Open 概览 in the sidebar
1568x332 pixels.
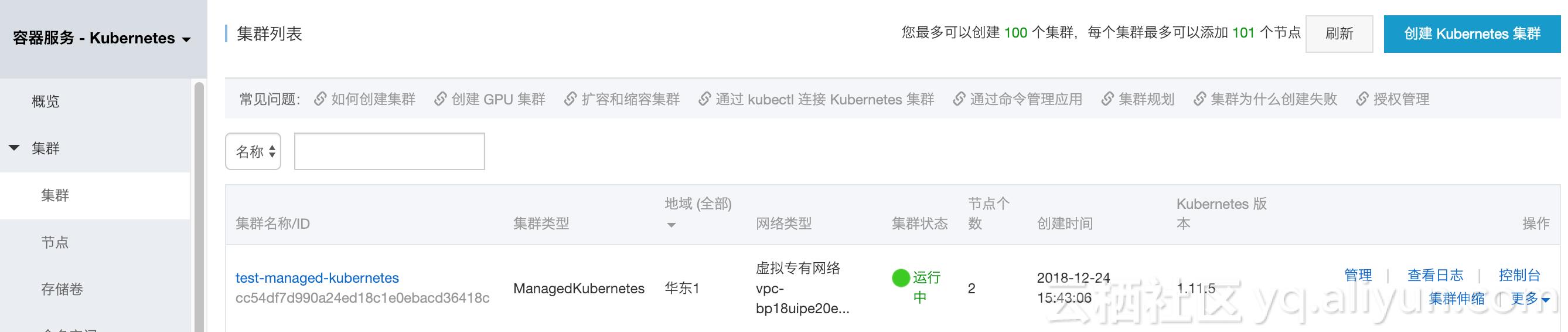[46, 101]
